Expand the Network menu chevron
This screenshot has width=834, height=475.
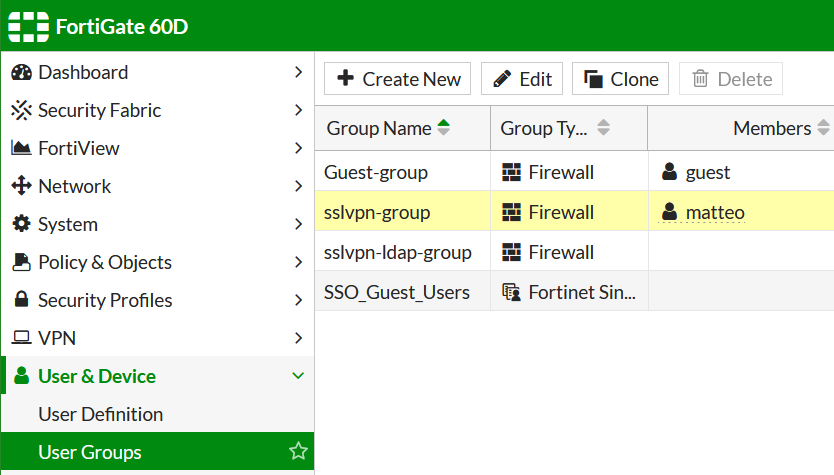[298, 186]
